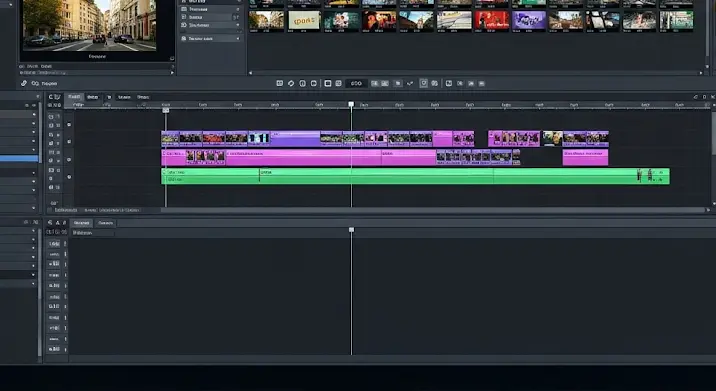Open the bright red thumbnail in the media bin
716x391 pixels.
coord(491,21)
